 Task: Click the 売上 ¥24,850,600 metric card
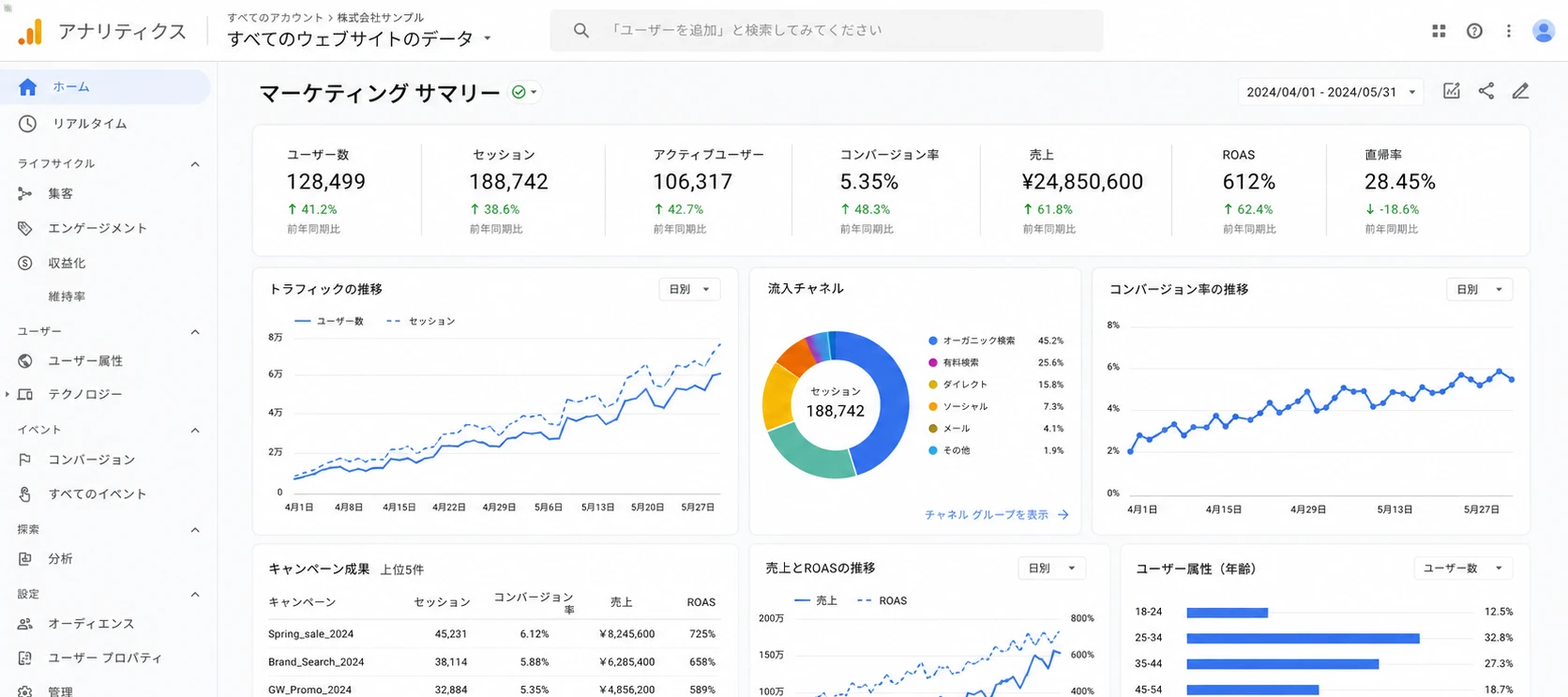(x=1081, y=191)
